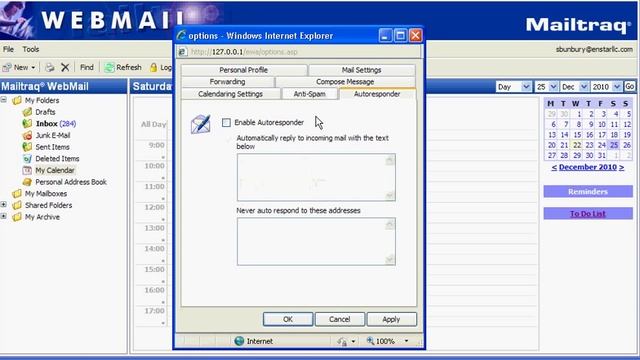Select day 22 in the mini calendar

577,145
